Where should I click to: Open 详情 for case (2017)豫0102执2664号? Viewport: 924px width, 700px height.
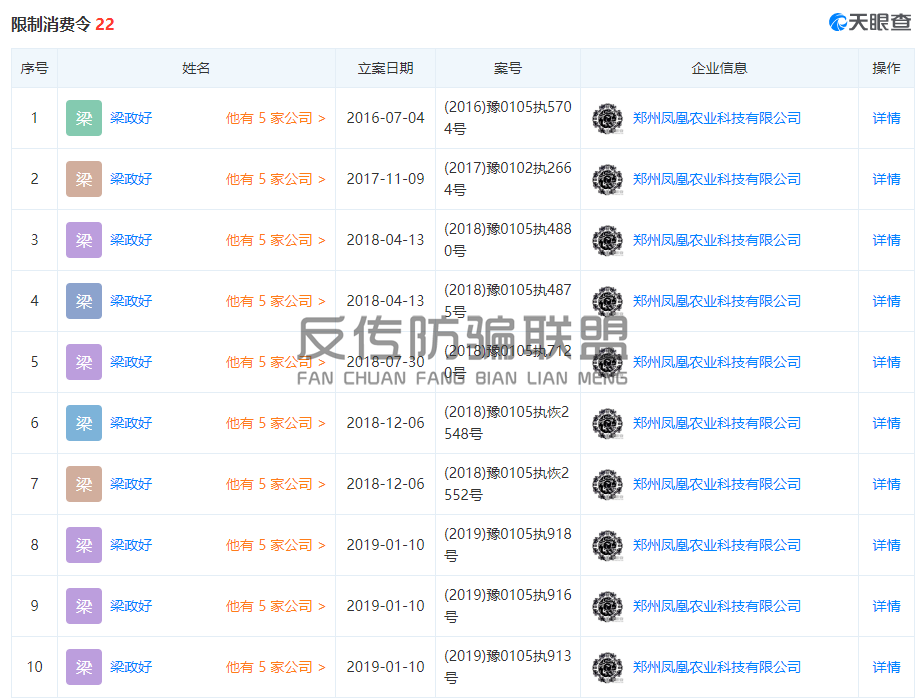pyautogui.click(x=886, y=179)
